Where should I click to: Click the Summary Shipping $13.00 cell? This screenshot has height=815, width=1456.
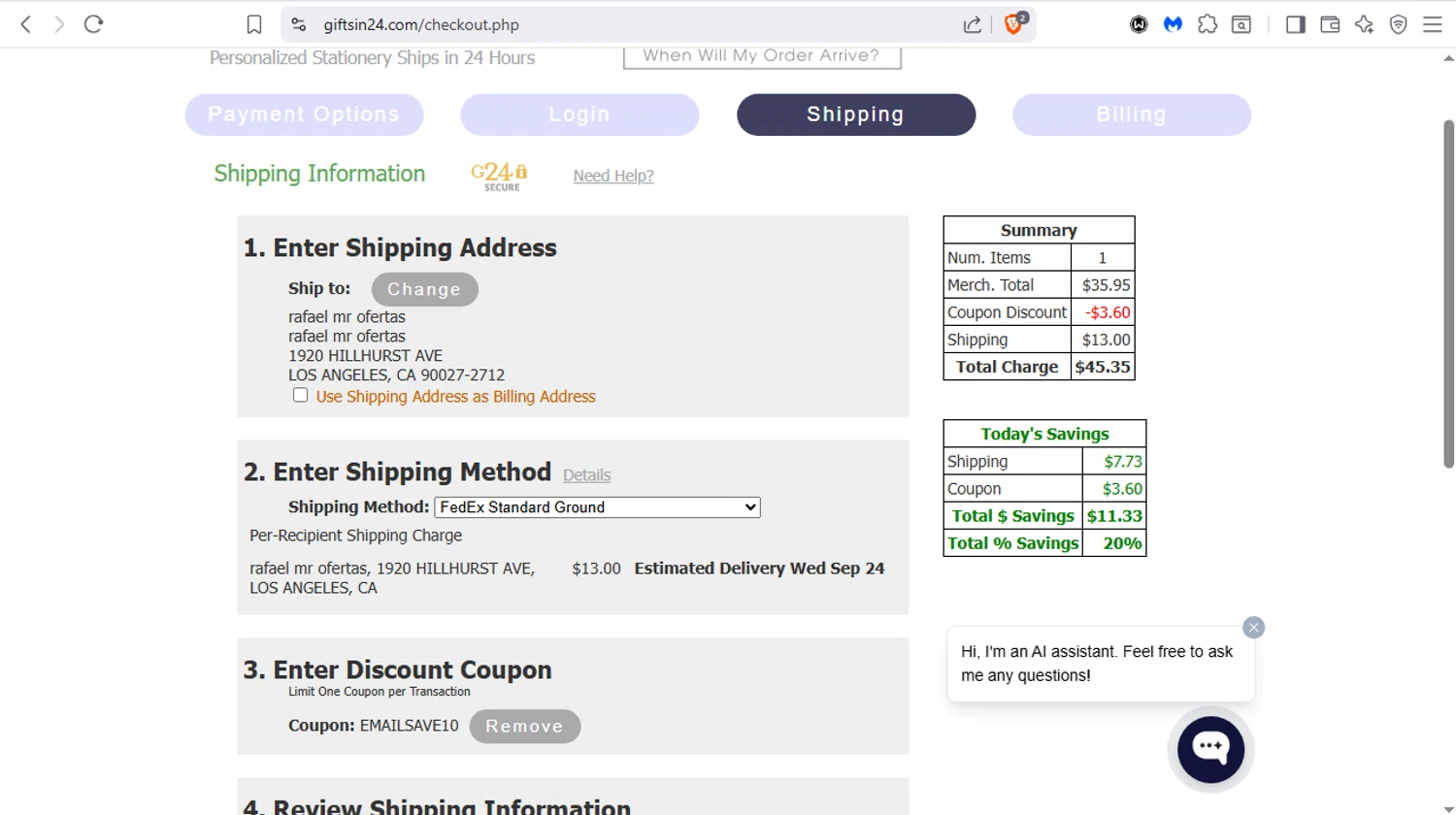click(1103, 340)
